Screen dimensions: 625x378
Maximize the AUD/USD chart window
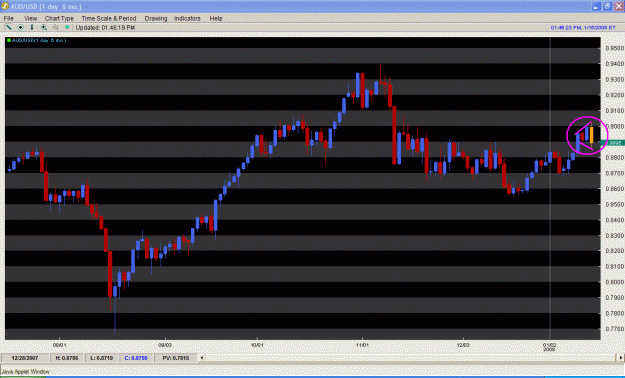(607, 6)
